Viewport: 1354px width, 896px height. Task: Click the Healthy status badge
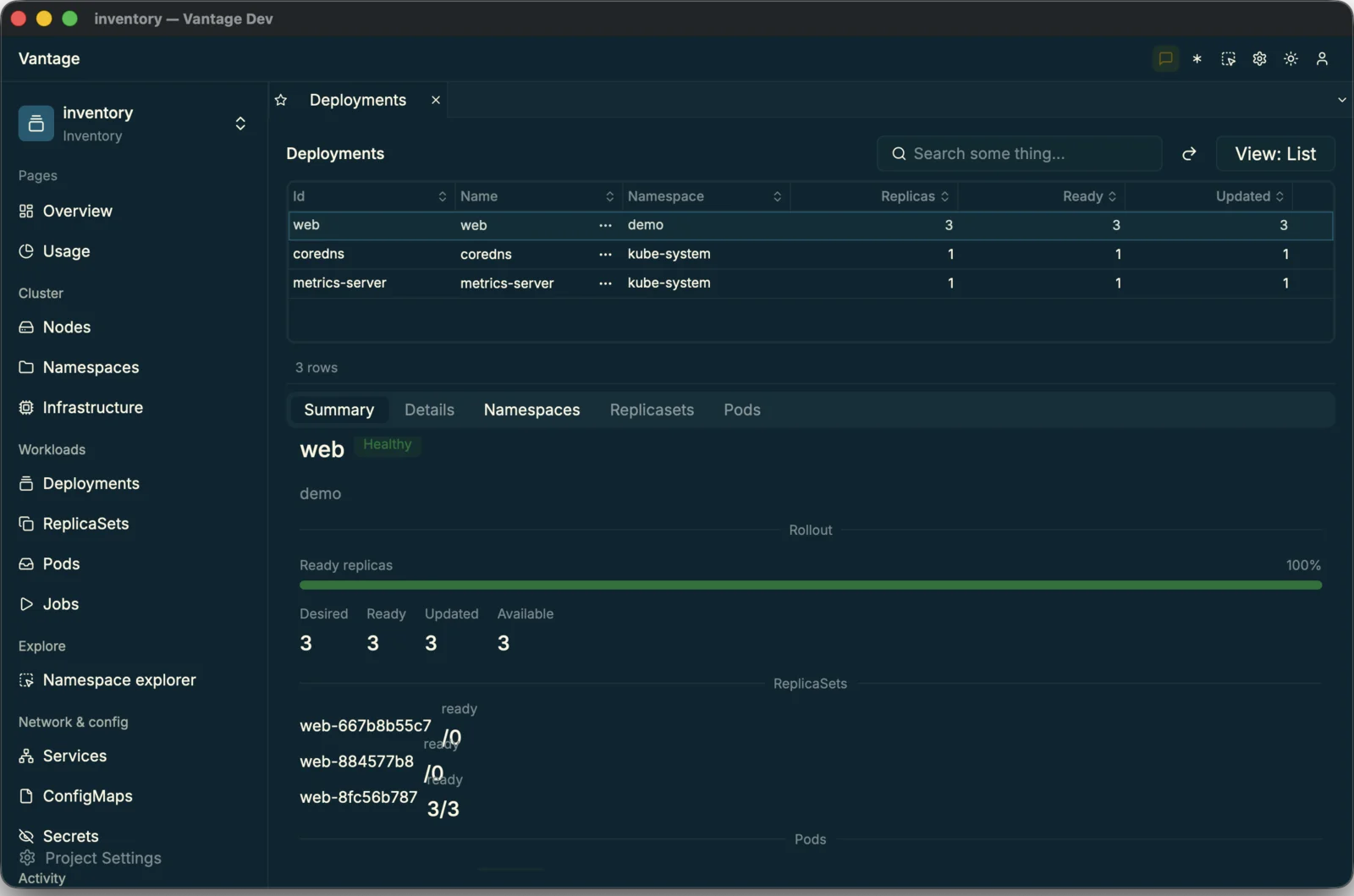(388, 444)
